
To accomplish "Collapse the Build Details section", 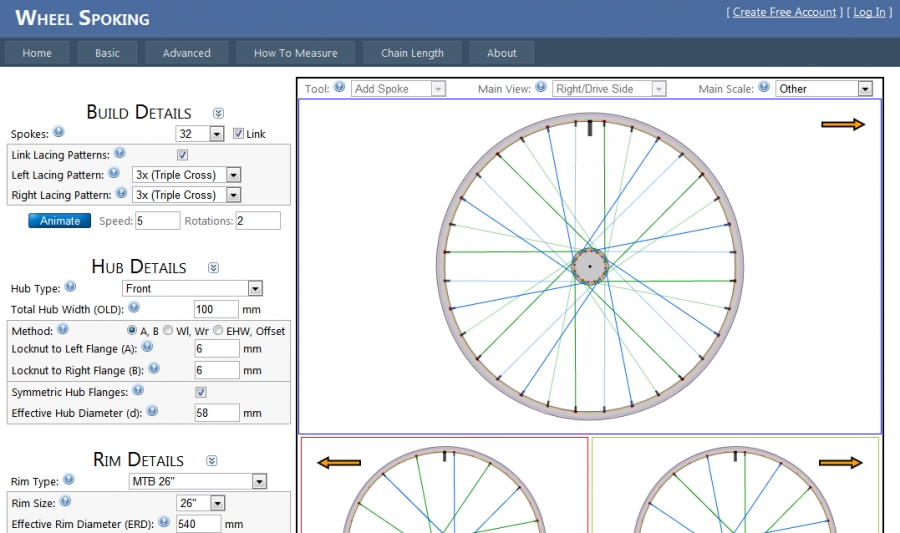I will [218, 113].
